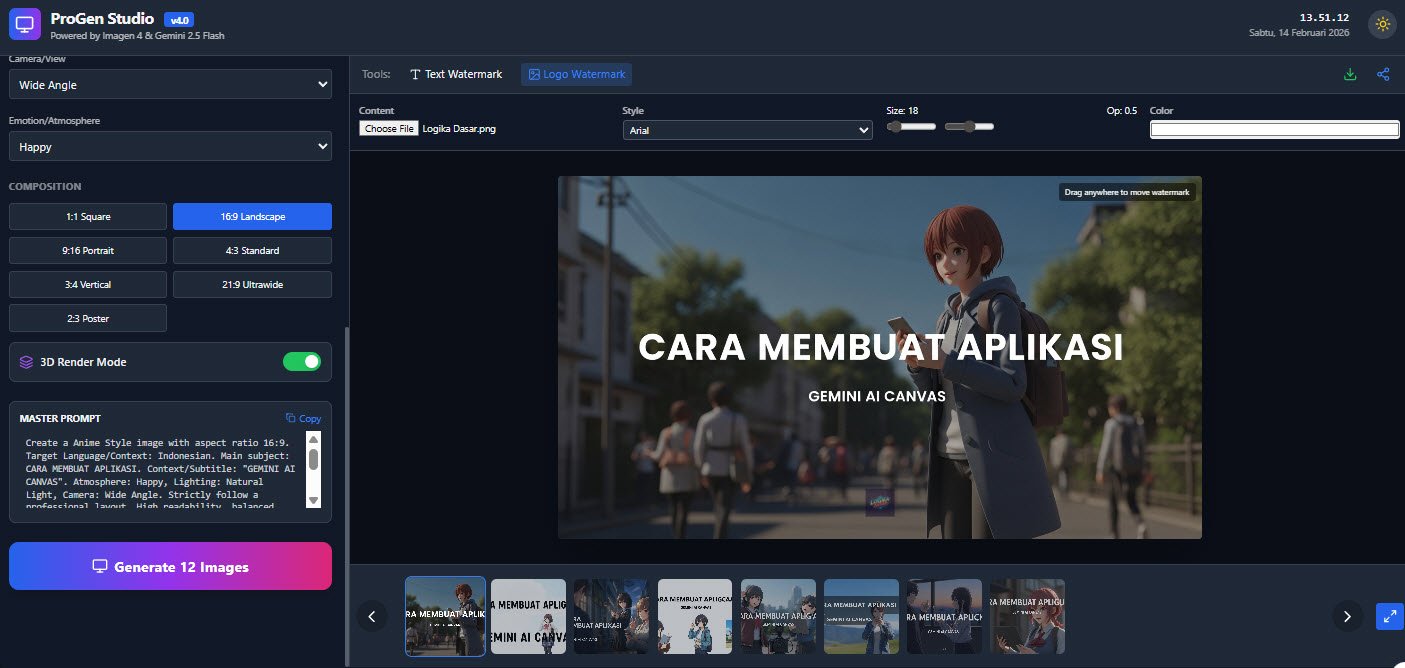Click the file name Logika Dasar.png
The width and height of the screenshot is (1405, 668).
click(459, 128)
